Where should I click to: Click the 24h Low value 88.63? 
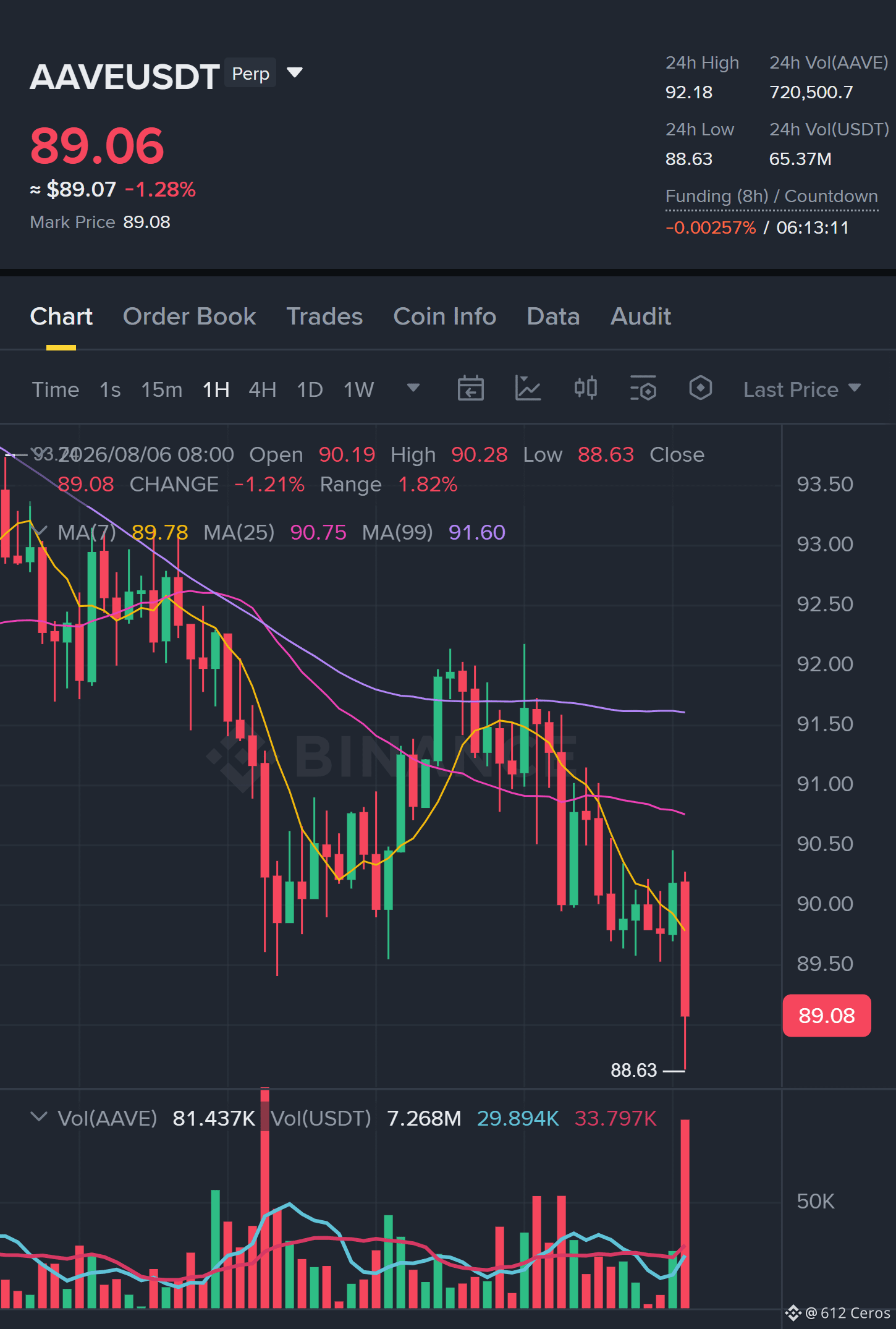pos(689,159)
